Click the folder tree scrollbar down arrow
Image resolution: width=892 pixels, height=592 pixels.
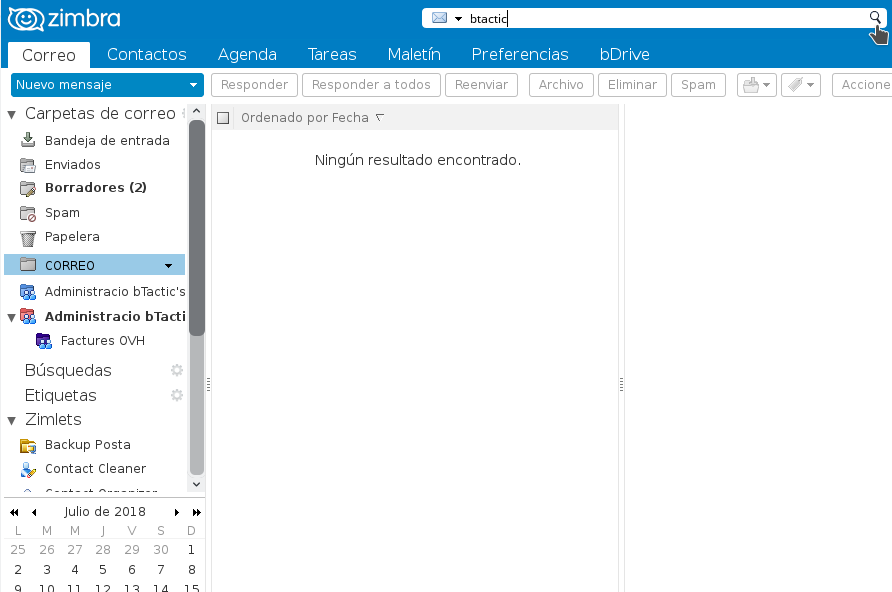196,484
